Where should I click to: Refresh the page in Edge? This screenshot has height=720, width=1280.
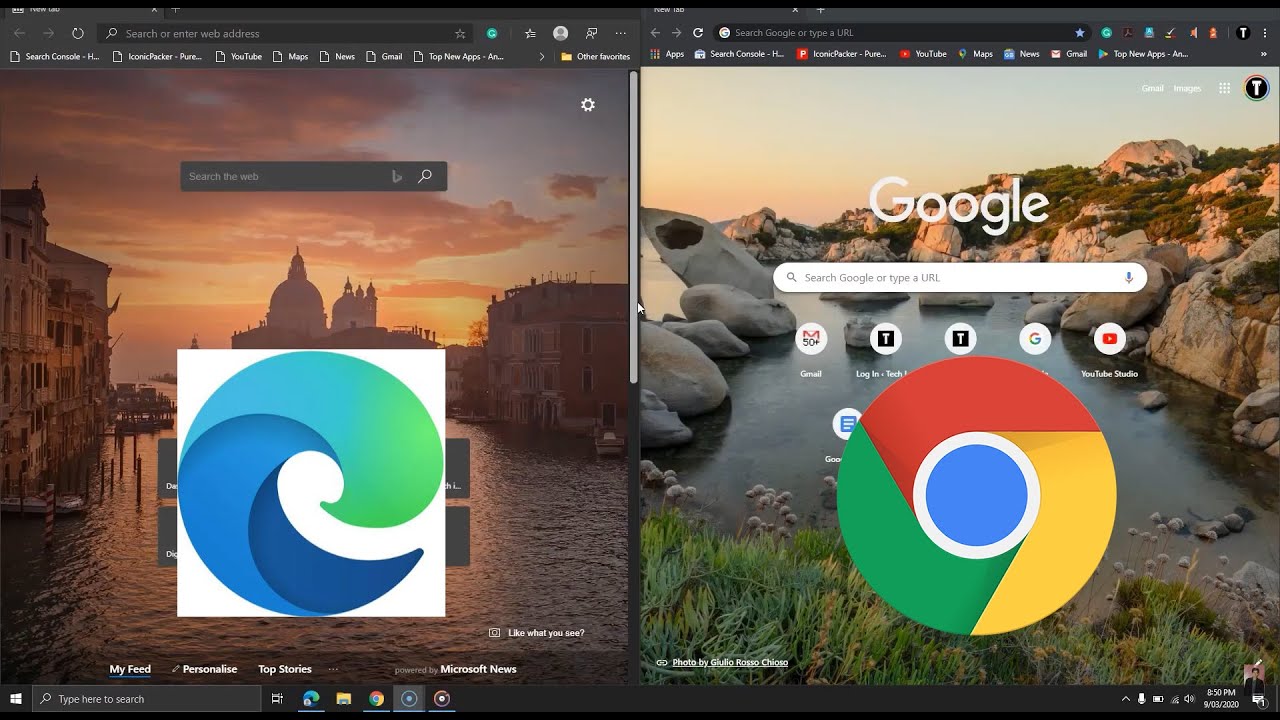tap(77, 33)
